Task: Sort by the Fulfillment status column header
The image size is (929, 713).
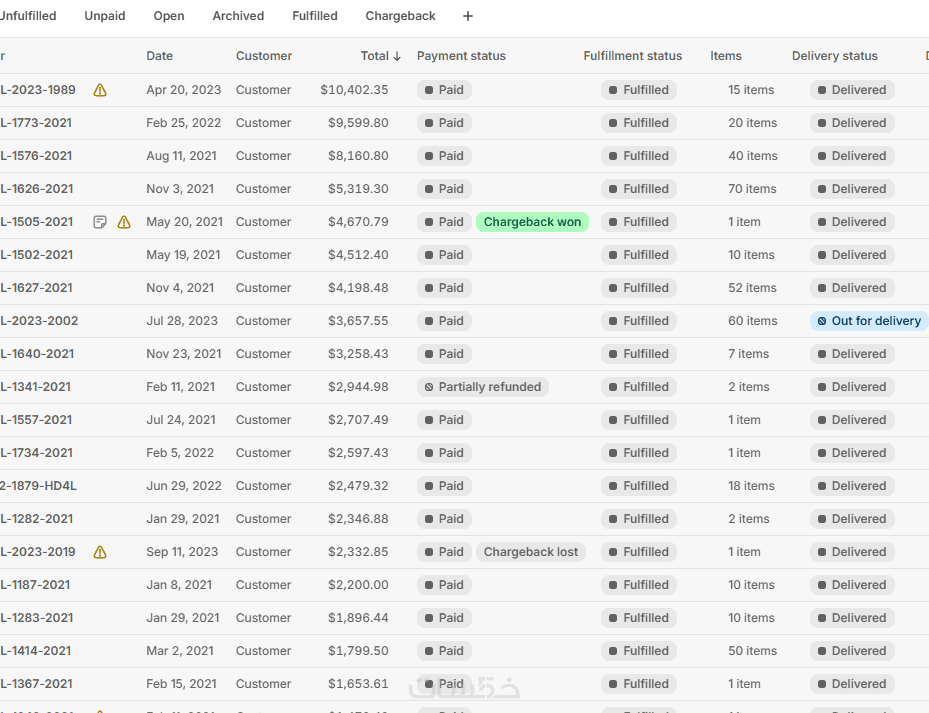Action: [x=632, y=56]
